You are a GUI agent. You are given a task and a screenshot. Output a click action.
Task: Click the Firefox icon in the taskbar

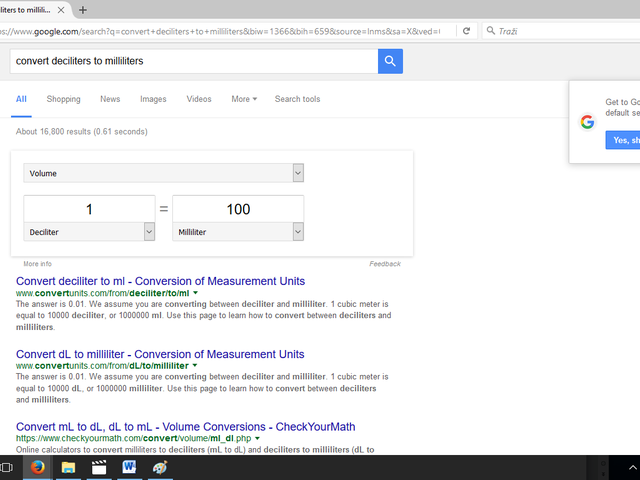coord(38,467)
